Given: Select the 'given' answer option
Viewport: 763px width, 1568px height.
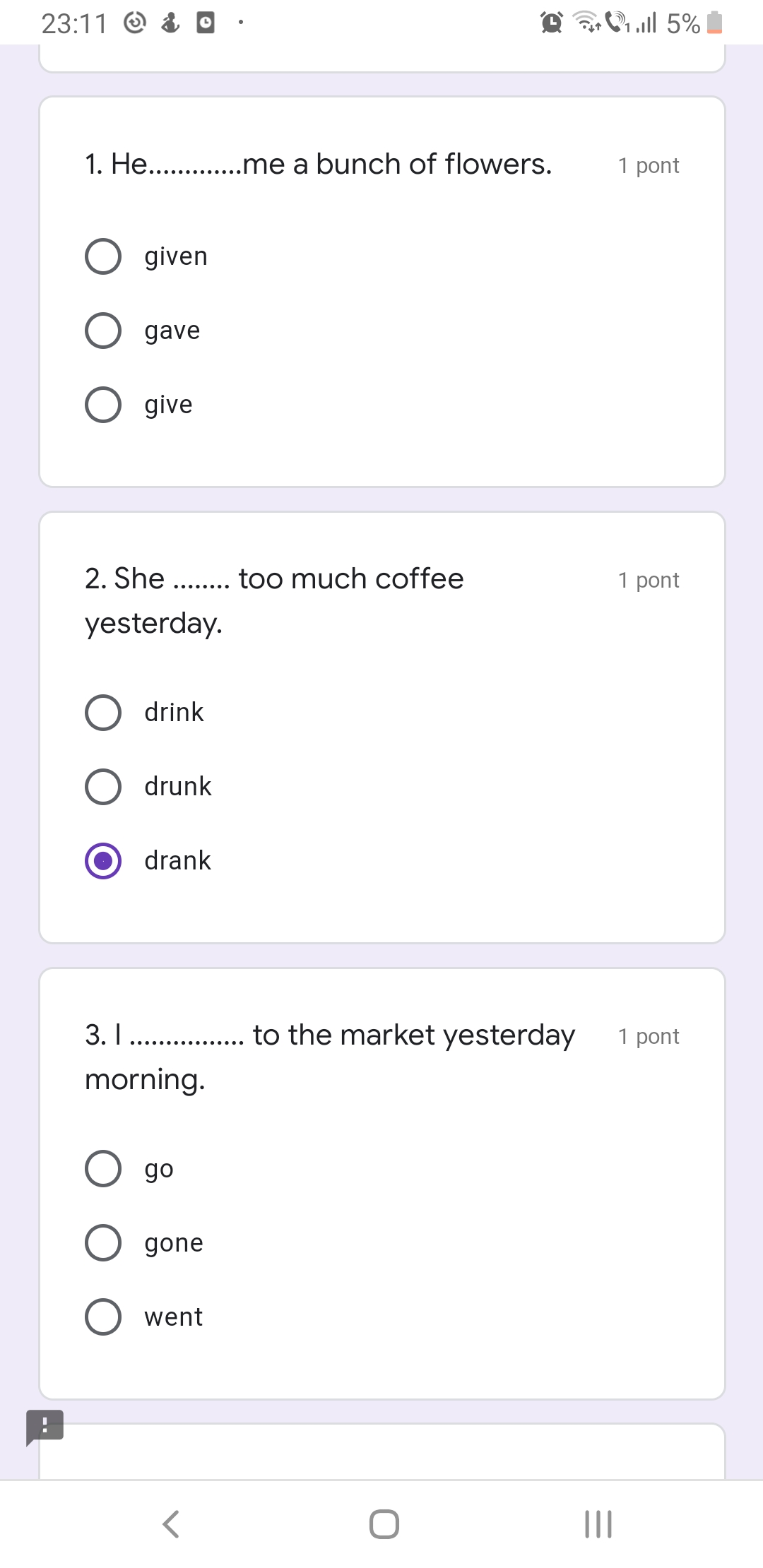Looking at the screenshot, I should click(103, 256).
